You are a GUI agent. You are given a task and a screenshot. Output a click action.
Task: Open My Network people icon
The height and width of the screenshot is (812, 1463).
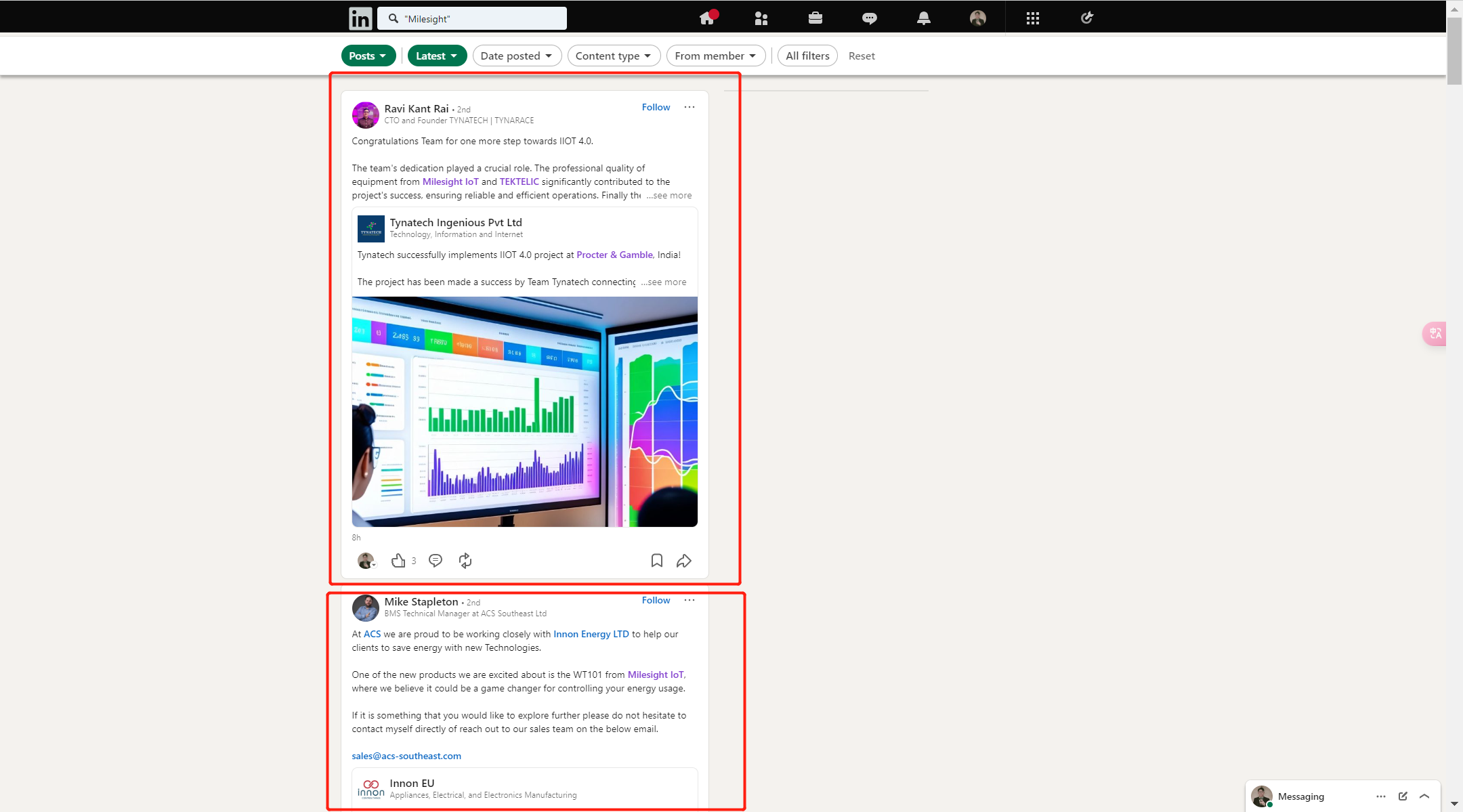[x=761, y=18]
